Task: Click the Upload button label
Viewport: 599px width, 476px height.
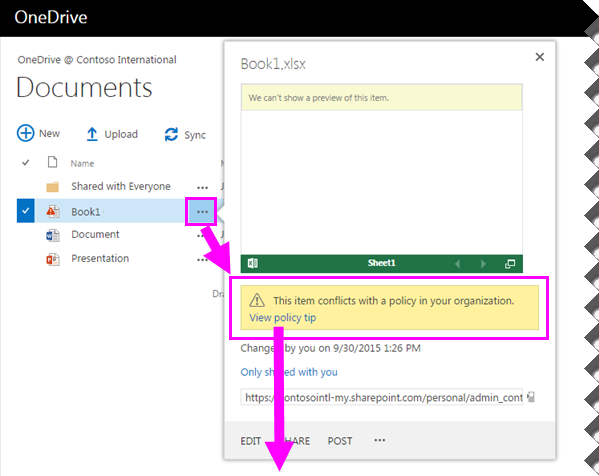Action: (121, 134)
